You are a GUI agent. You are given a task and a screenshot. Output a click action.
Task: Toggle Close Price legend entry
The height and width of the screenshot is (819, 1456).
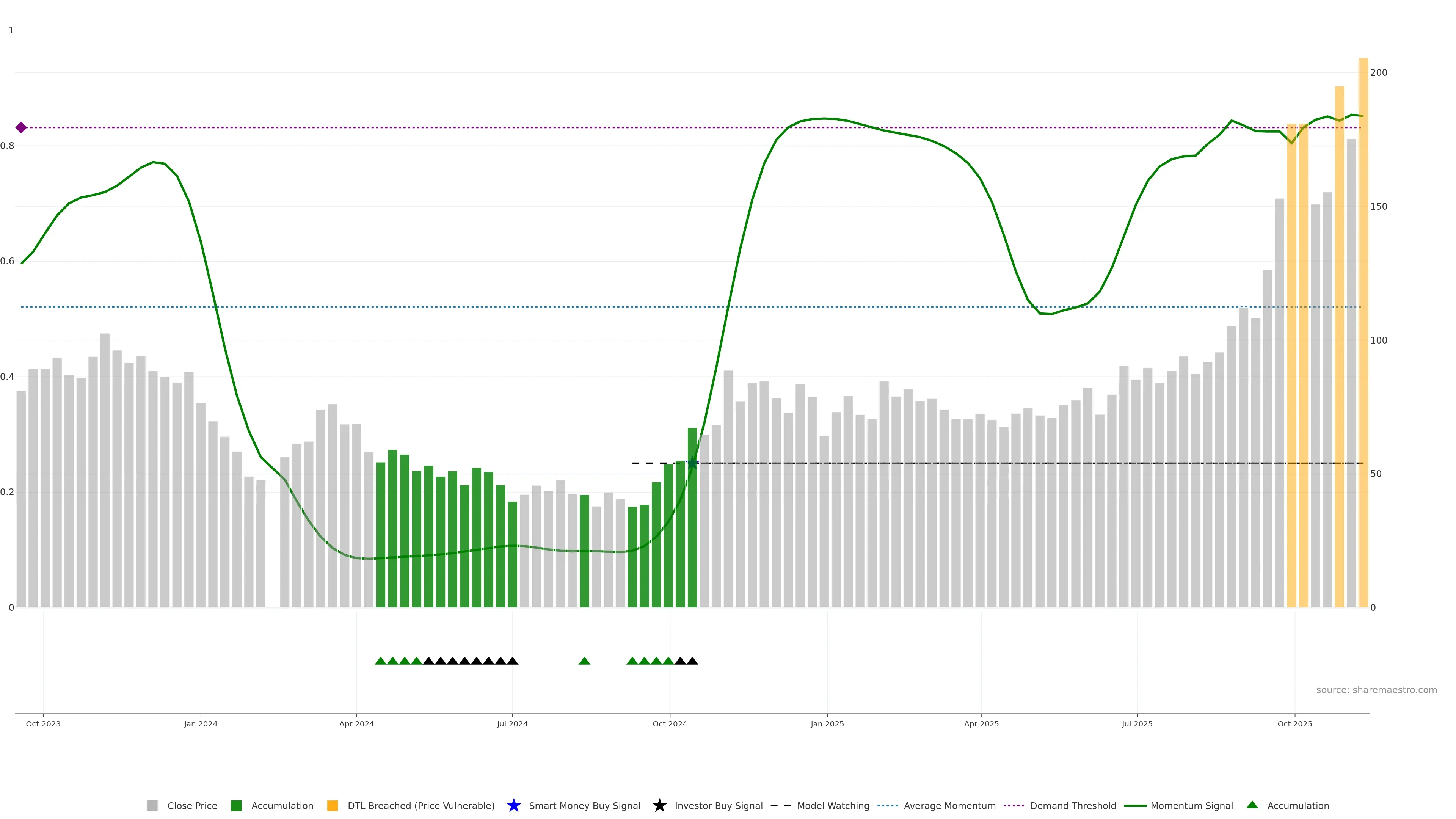(x=191, y=806)
